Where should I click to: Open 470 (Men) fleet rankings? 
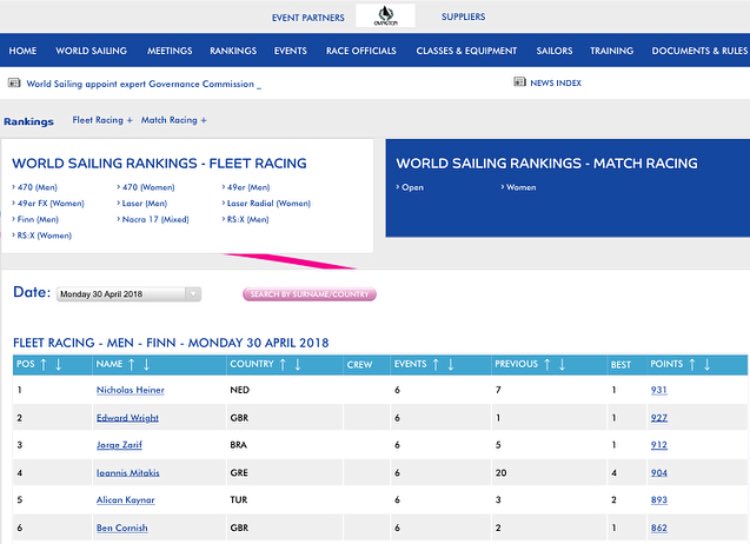(37, 187)
